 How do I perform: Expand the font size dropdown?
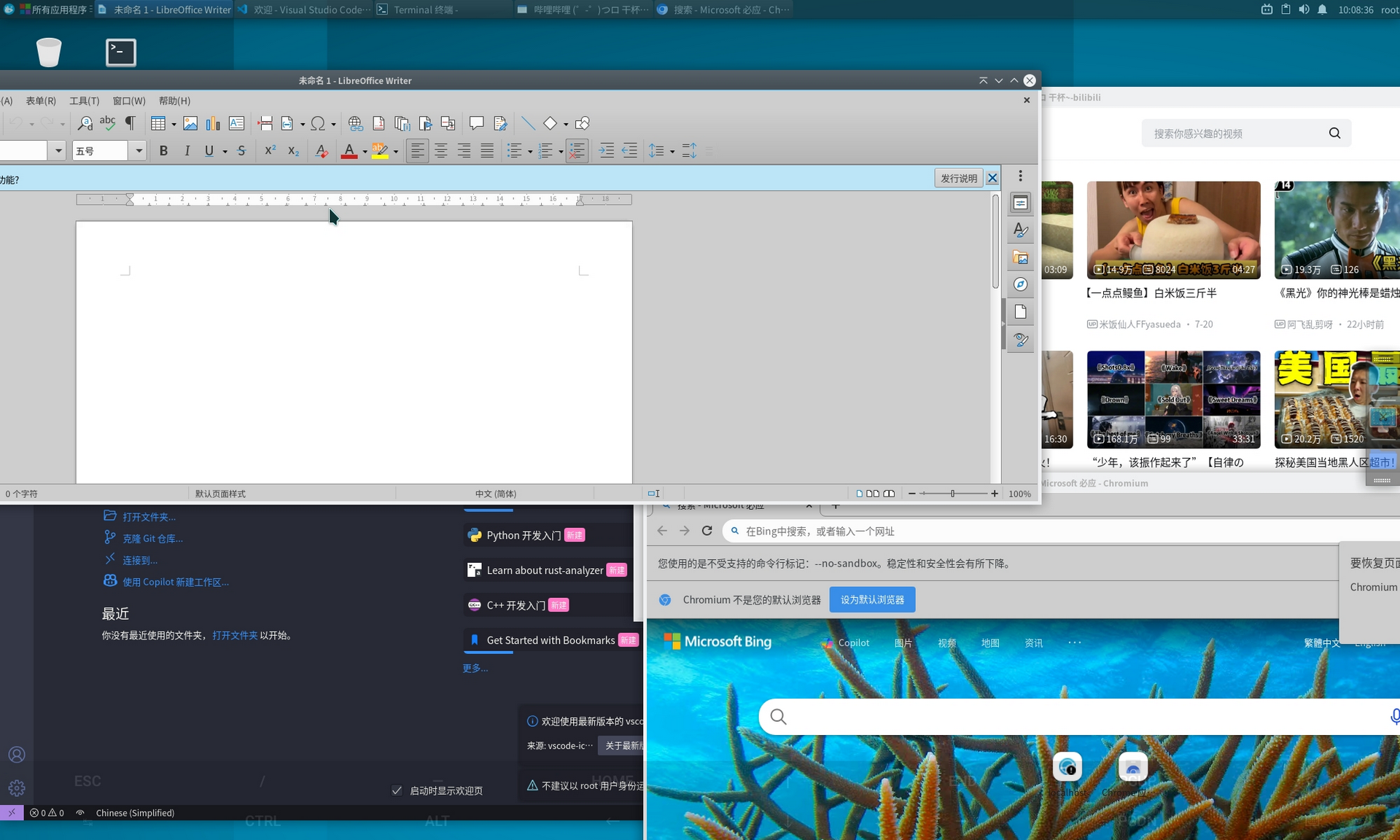click(x=139, y=151)
